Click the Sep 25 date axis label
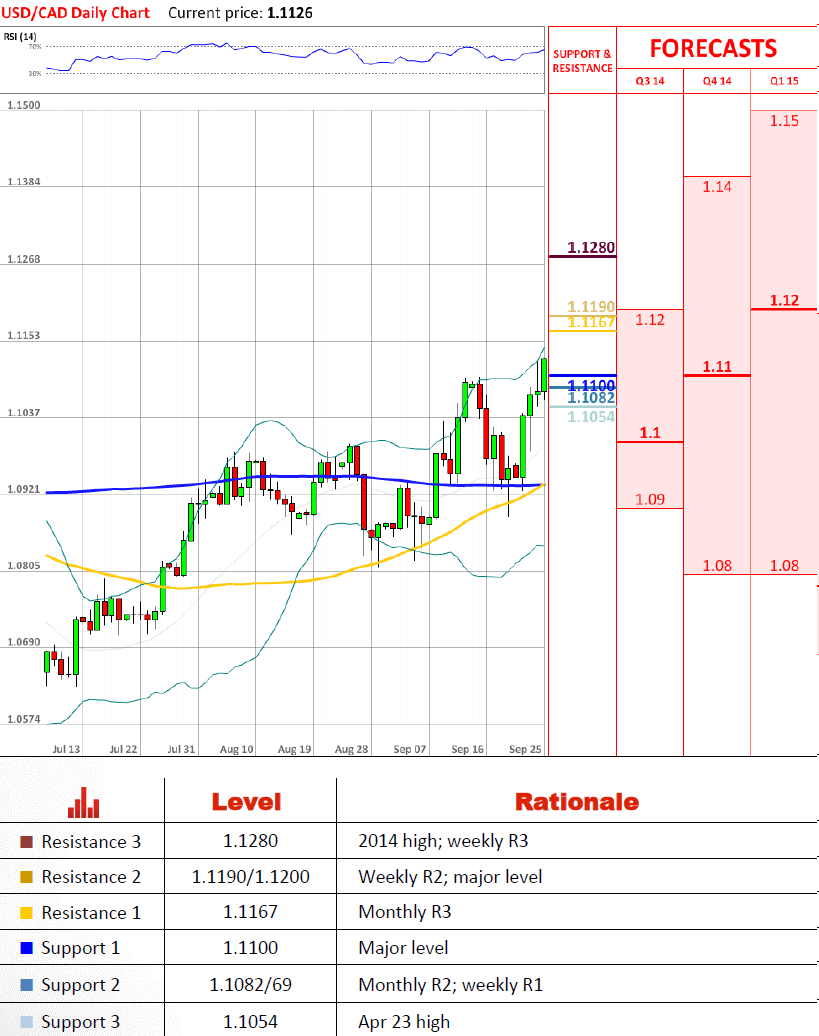The image size is (819, 1036). point(525,749)
